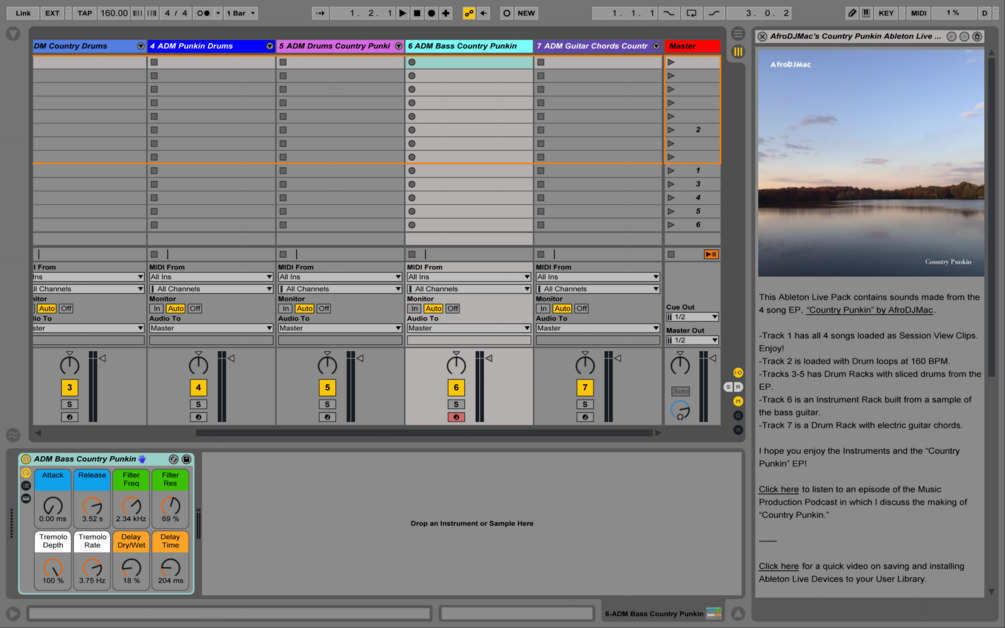
Task: Toggle the Loop switch in the transport
Action: 691,13
